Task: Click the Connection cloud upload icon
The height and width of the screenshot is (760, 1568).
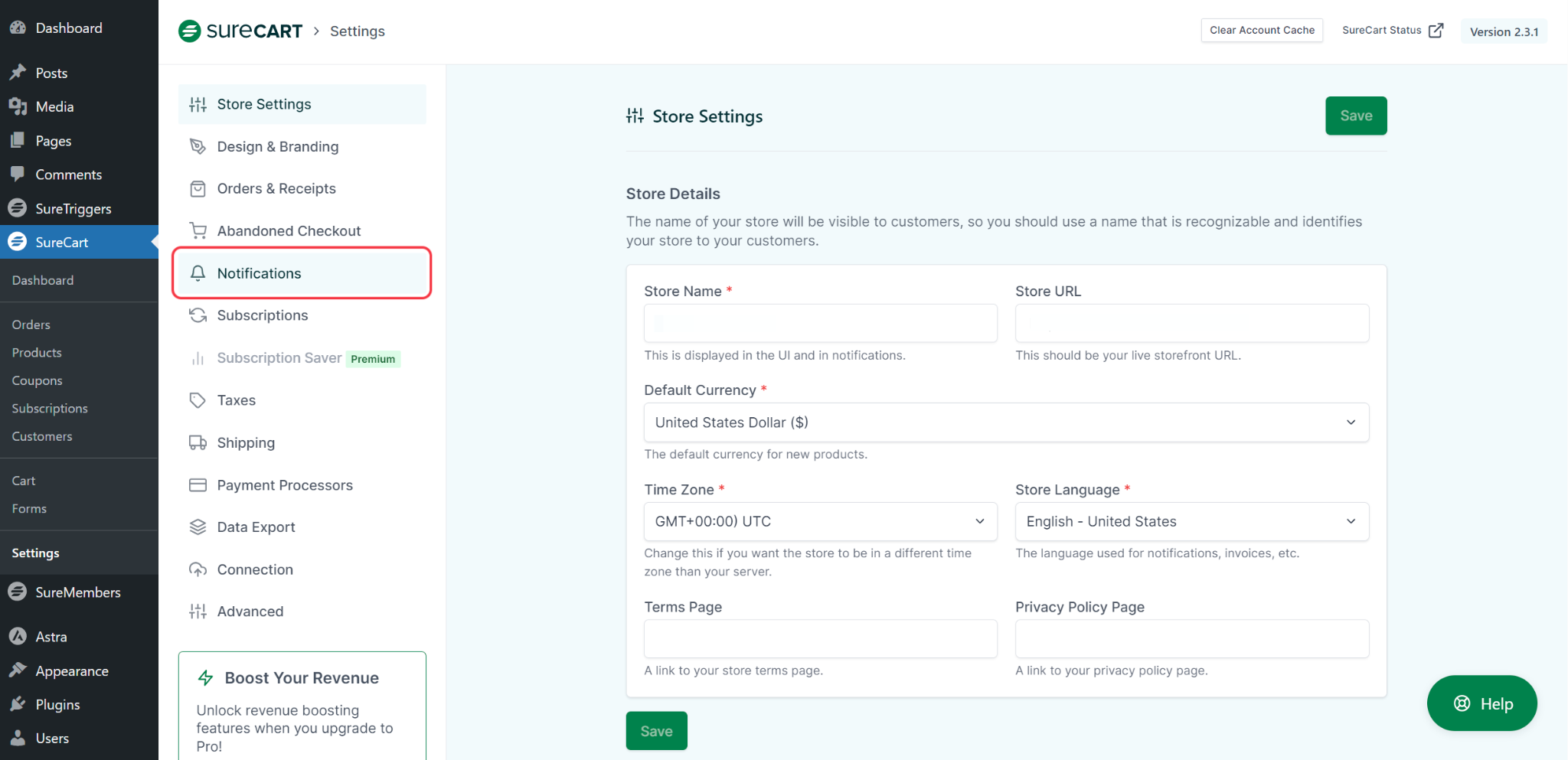Action: pyautogui.click(x=198, y=569)
